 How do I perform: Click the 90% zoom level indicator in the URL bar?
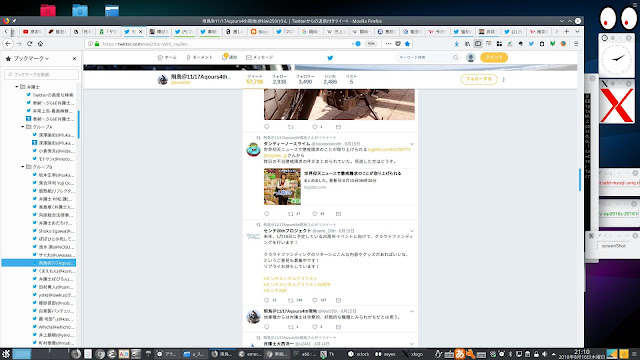(x=371, y=44)
